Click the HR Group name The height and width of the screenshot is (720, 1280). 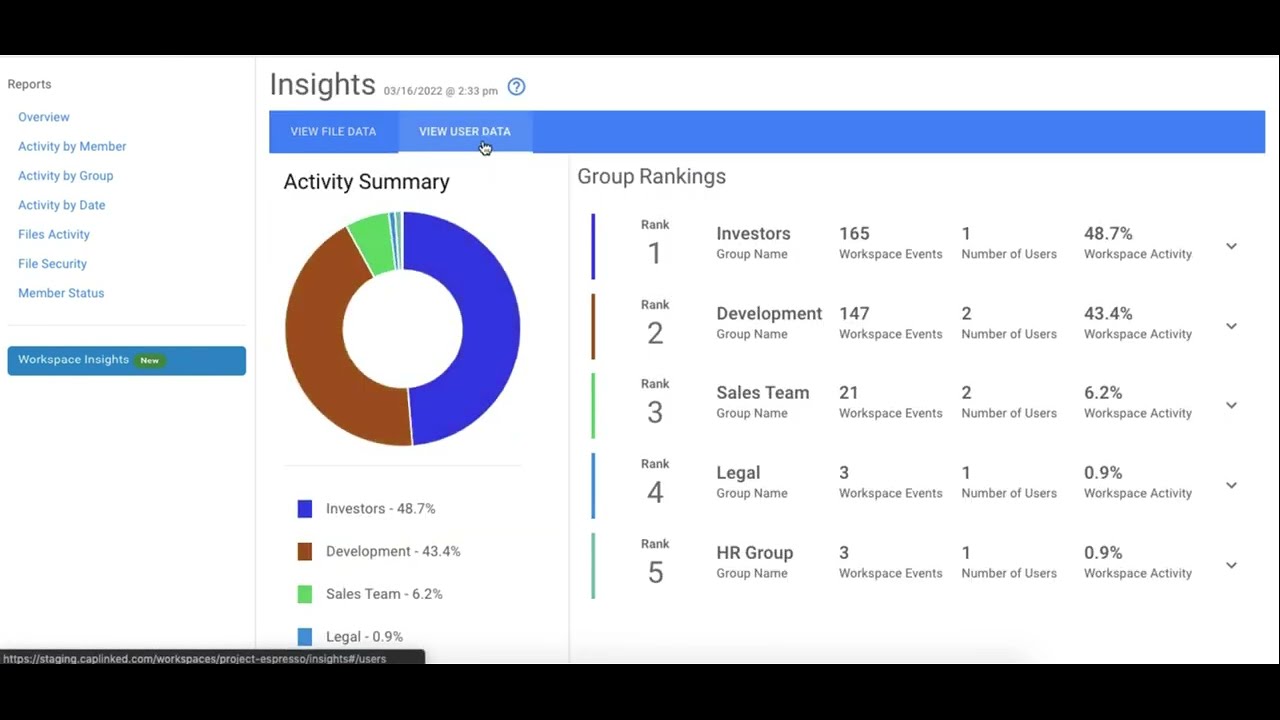(755, 553)
